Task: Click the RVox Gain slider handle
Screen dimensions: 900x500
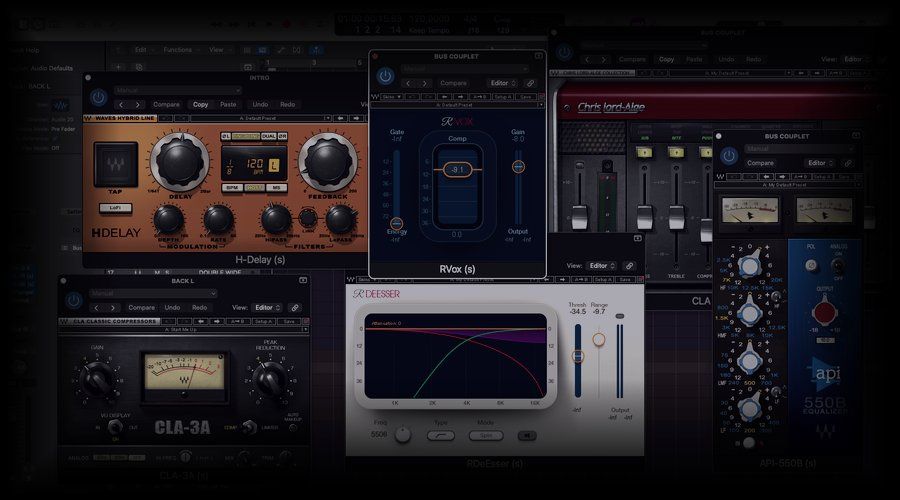Action: [x=518, y=166]
